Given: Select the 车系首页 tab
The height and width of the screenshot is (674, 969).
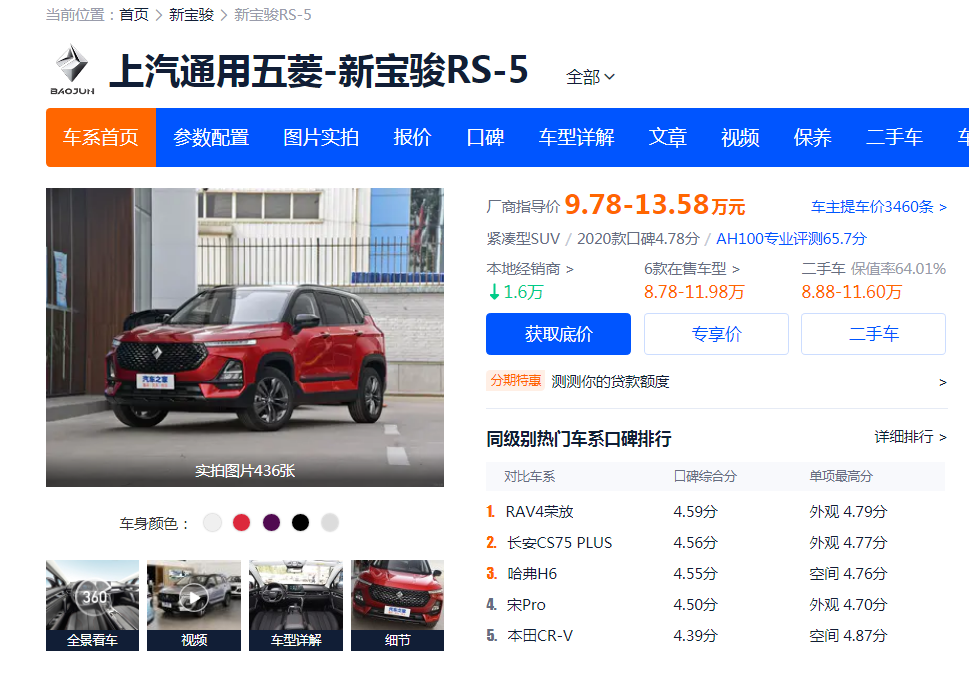Looking at the screenshot, I should (101, 137).
